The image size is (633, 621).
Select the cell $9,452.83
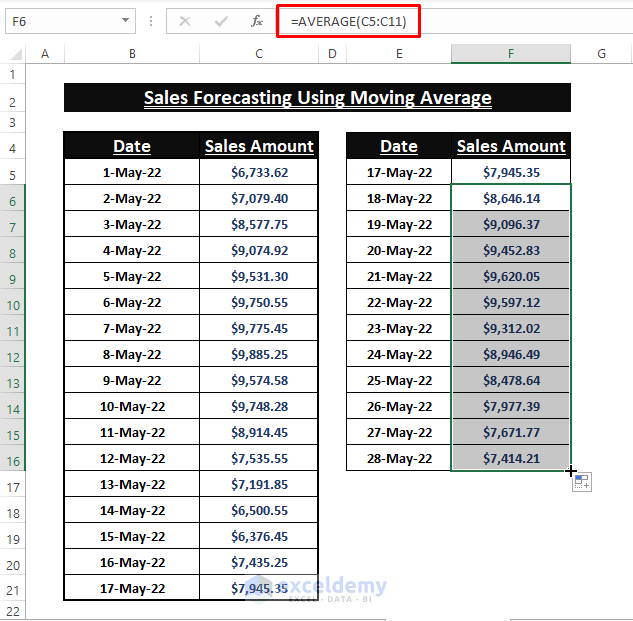[511, 250]
